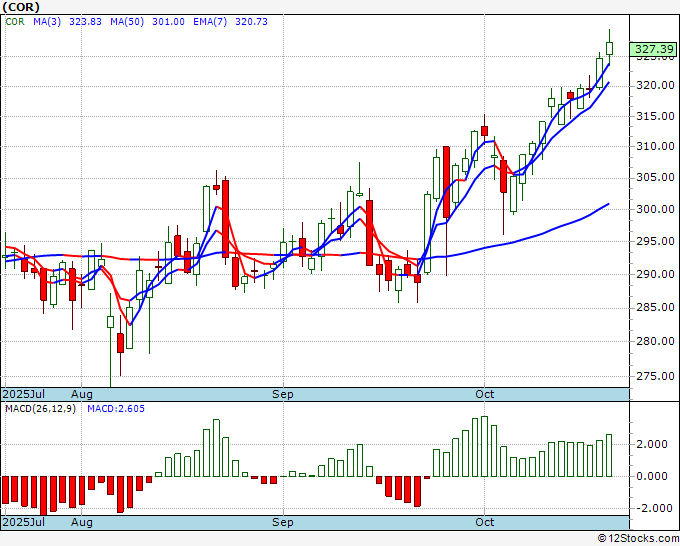This screenshot has height=546, width=680.
Task: Select Aug on the MACD panel axis
Action: pyautogui.click(x=82, y=522)
